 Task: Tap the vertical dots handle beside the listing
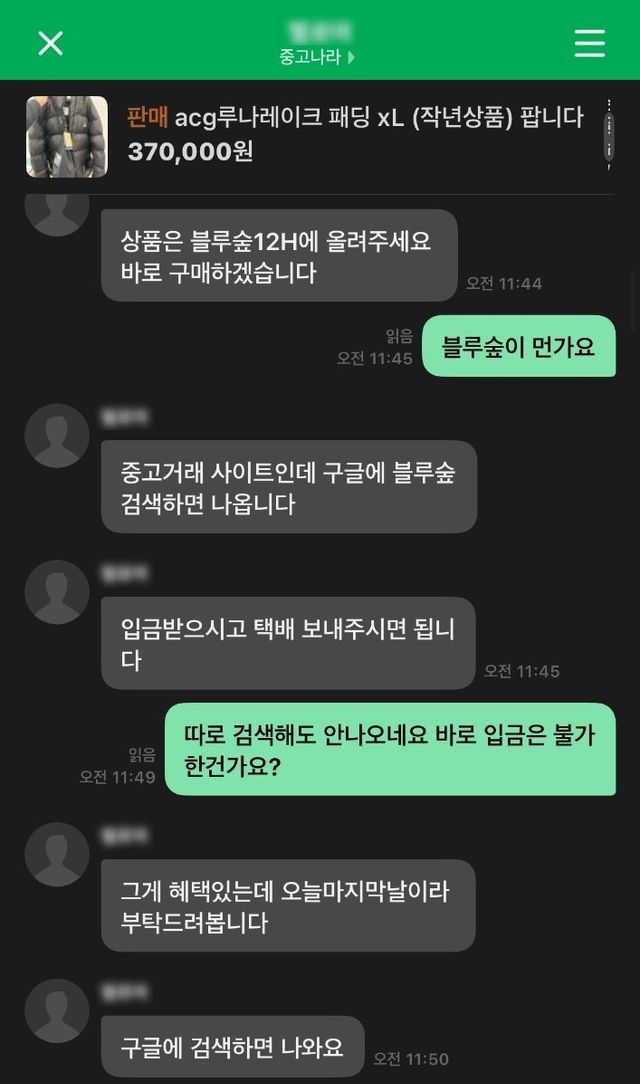click(x=609, y=135)
